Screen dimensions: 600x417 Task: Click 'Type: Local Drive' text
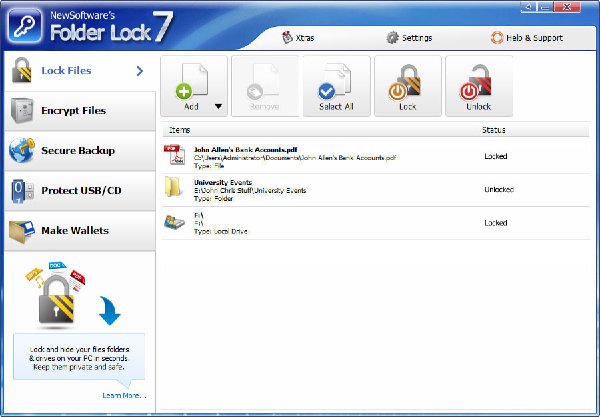pos(220,231)
